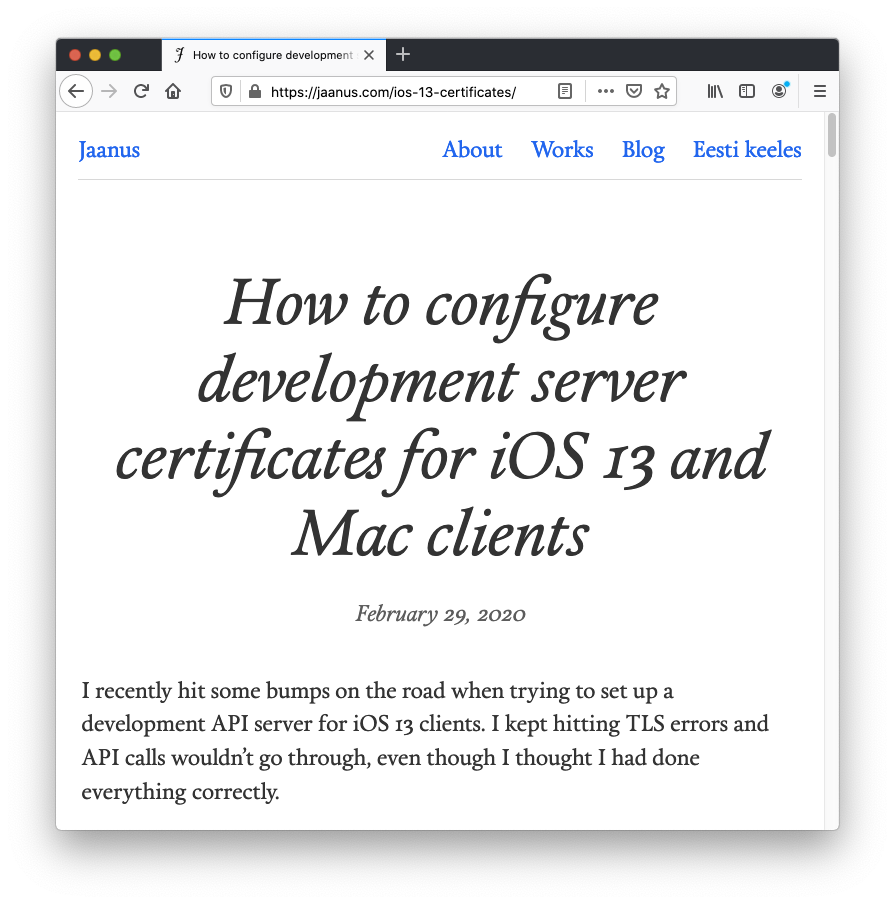Open the About page link
This screenshot has height=904, width=895.
click(x=472, y=150)
